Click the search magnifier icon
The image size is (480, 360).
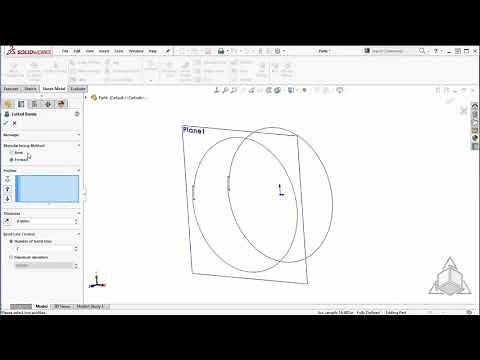[422, 51]
